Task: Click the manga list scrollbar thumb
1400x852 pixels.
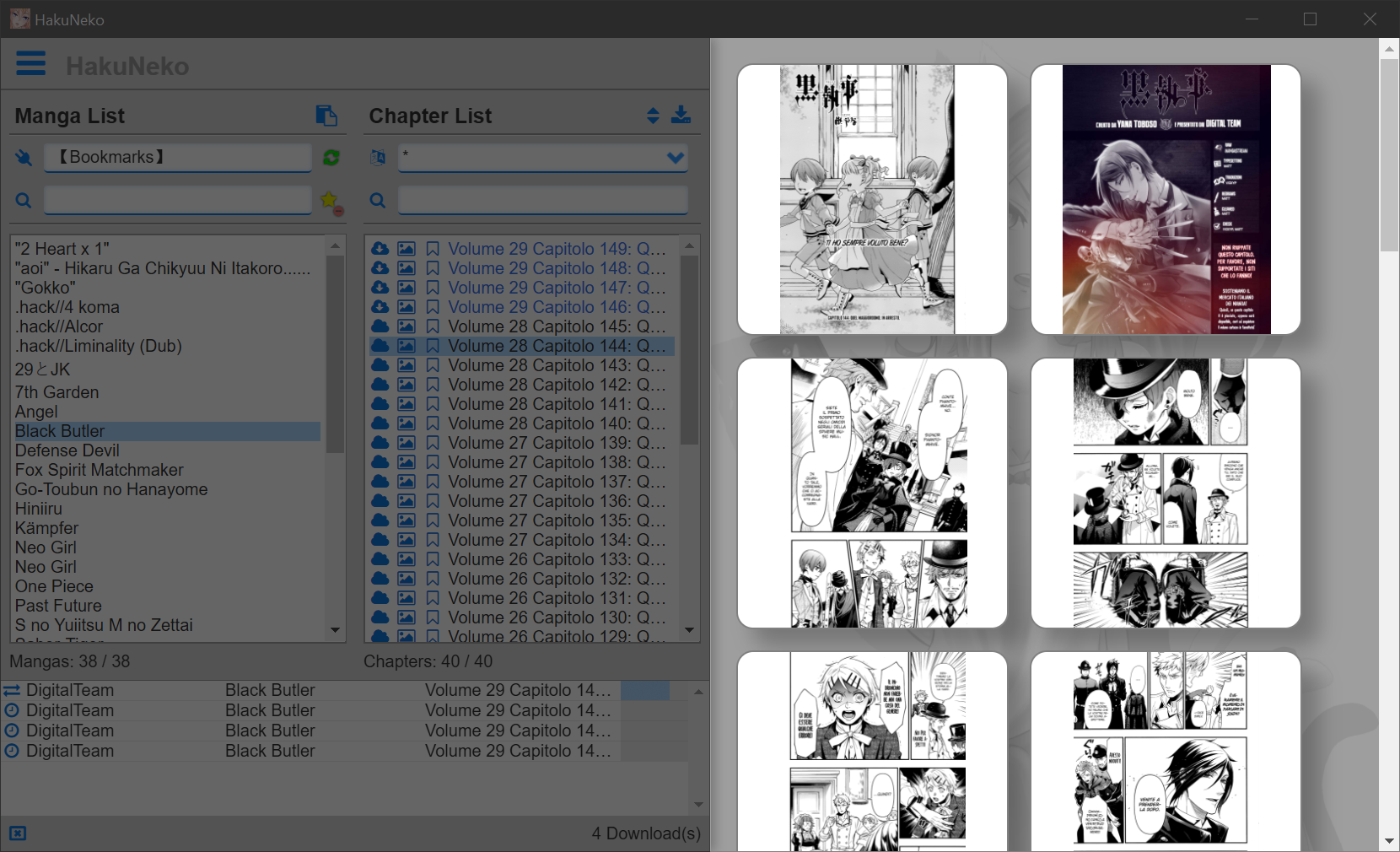Action: click(335, 354)
